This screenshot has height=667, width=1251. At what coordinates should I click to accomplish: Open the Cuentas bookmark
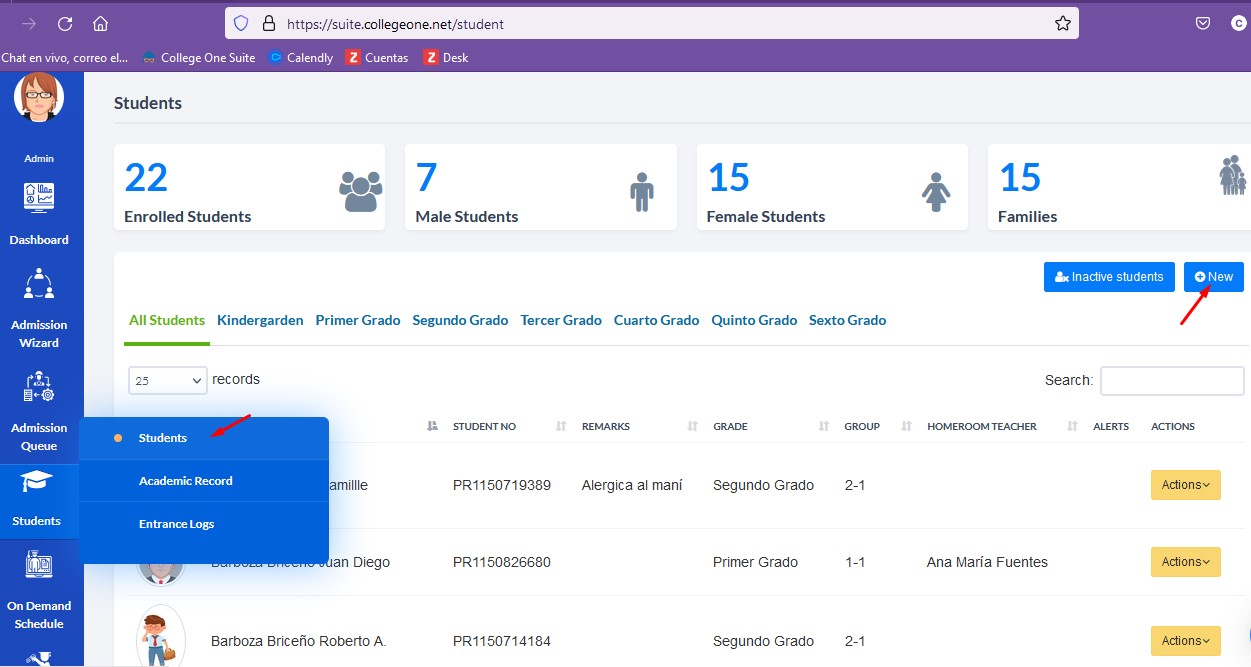[377, 58]
